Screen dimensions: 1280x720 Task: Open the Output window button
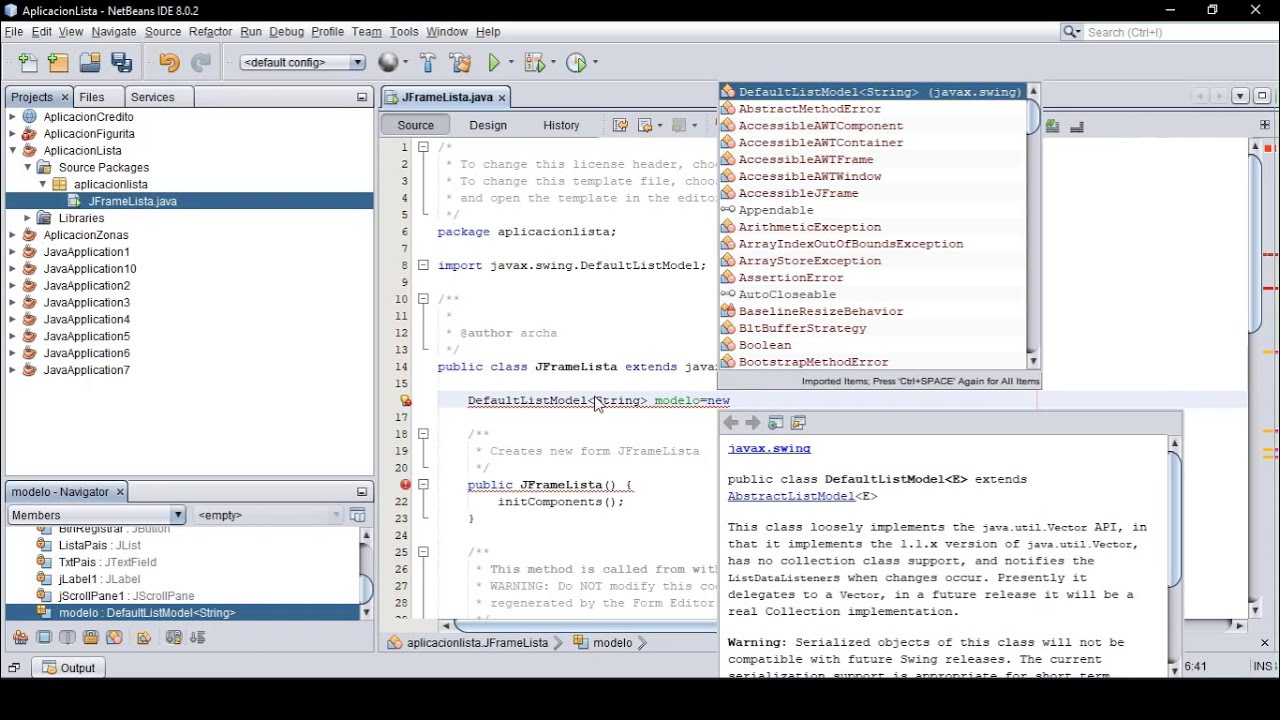tap(68, 668)
